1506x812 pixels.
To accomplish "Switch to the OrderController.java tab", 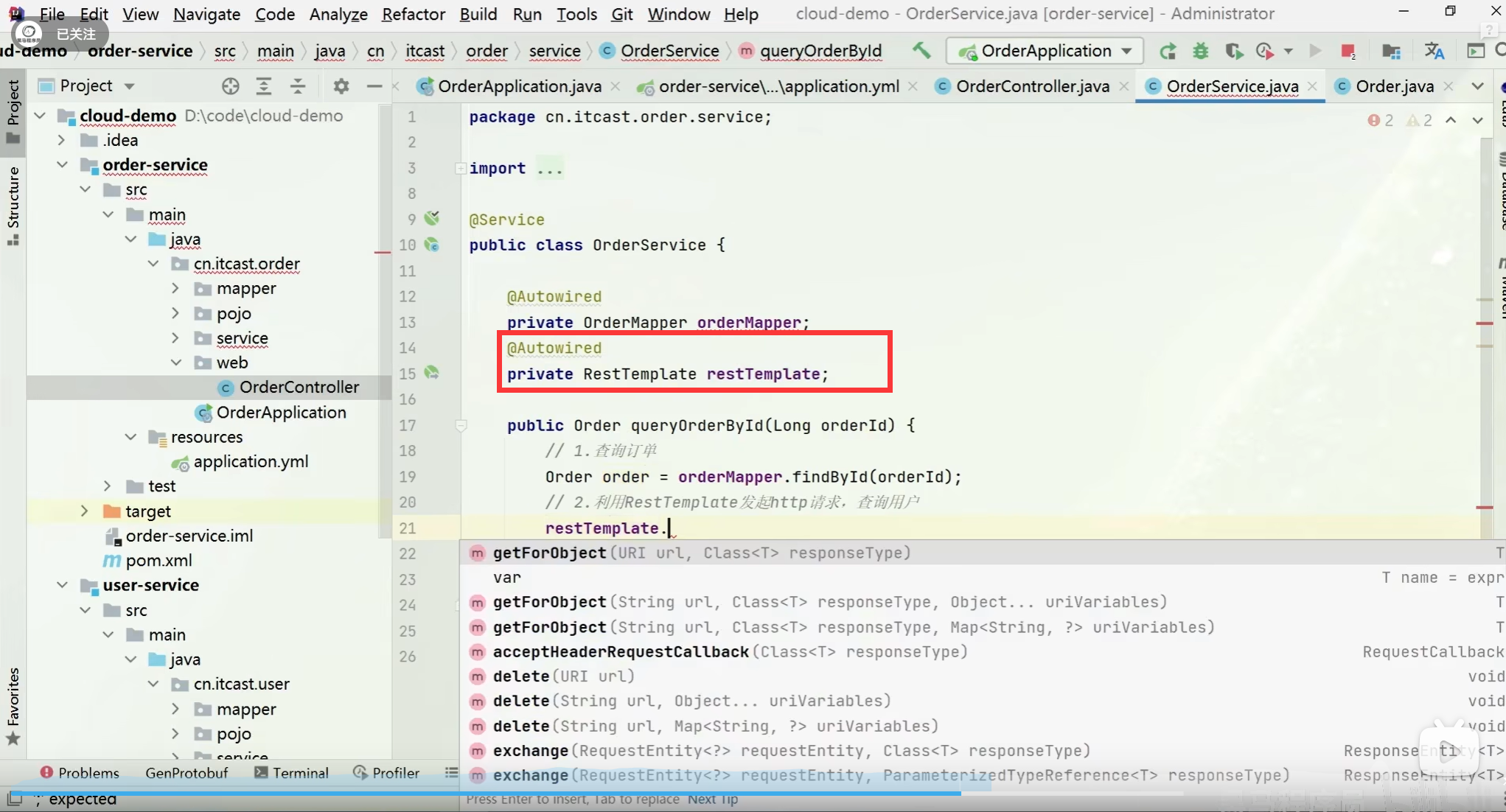I will [1032, 86].
